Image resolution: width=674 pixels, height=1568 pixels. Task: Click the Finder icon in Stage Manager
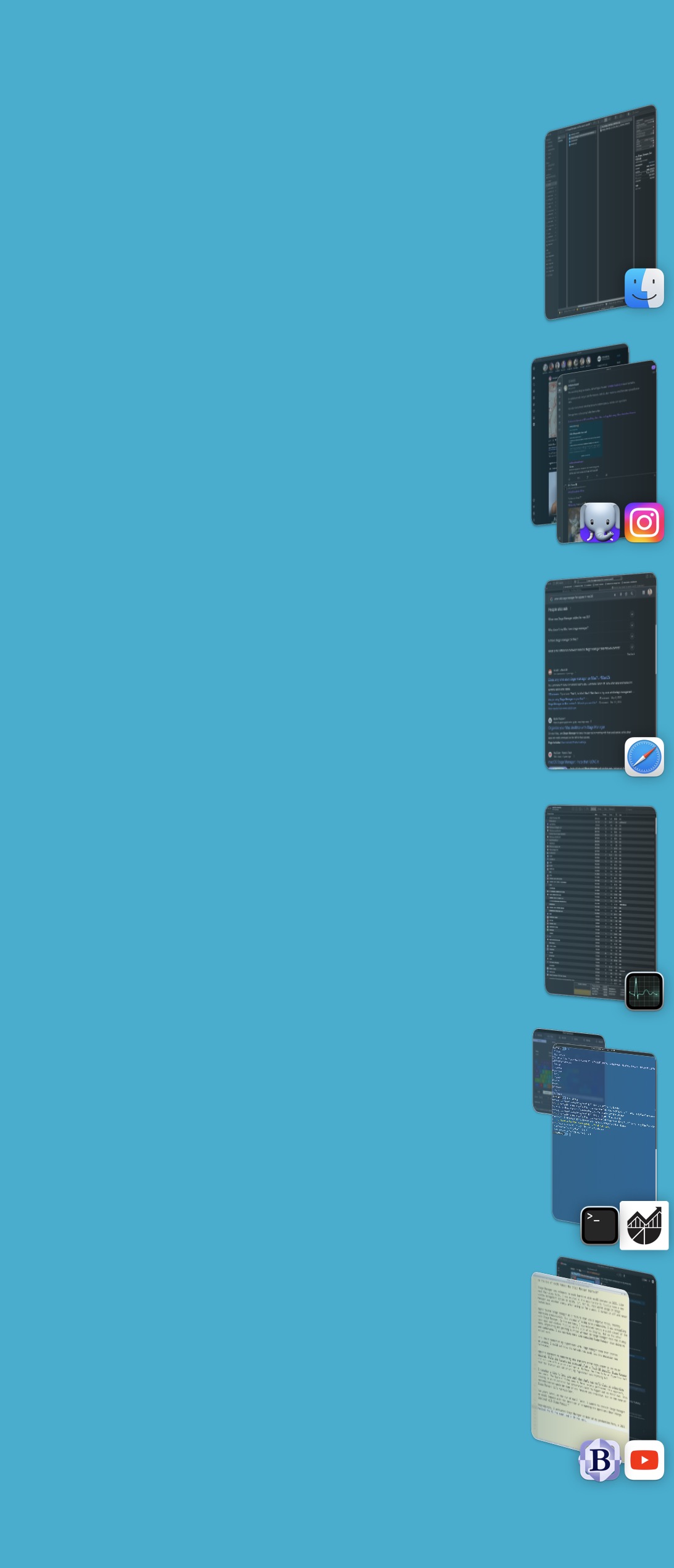click(644, 288)
